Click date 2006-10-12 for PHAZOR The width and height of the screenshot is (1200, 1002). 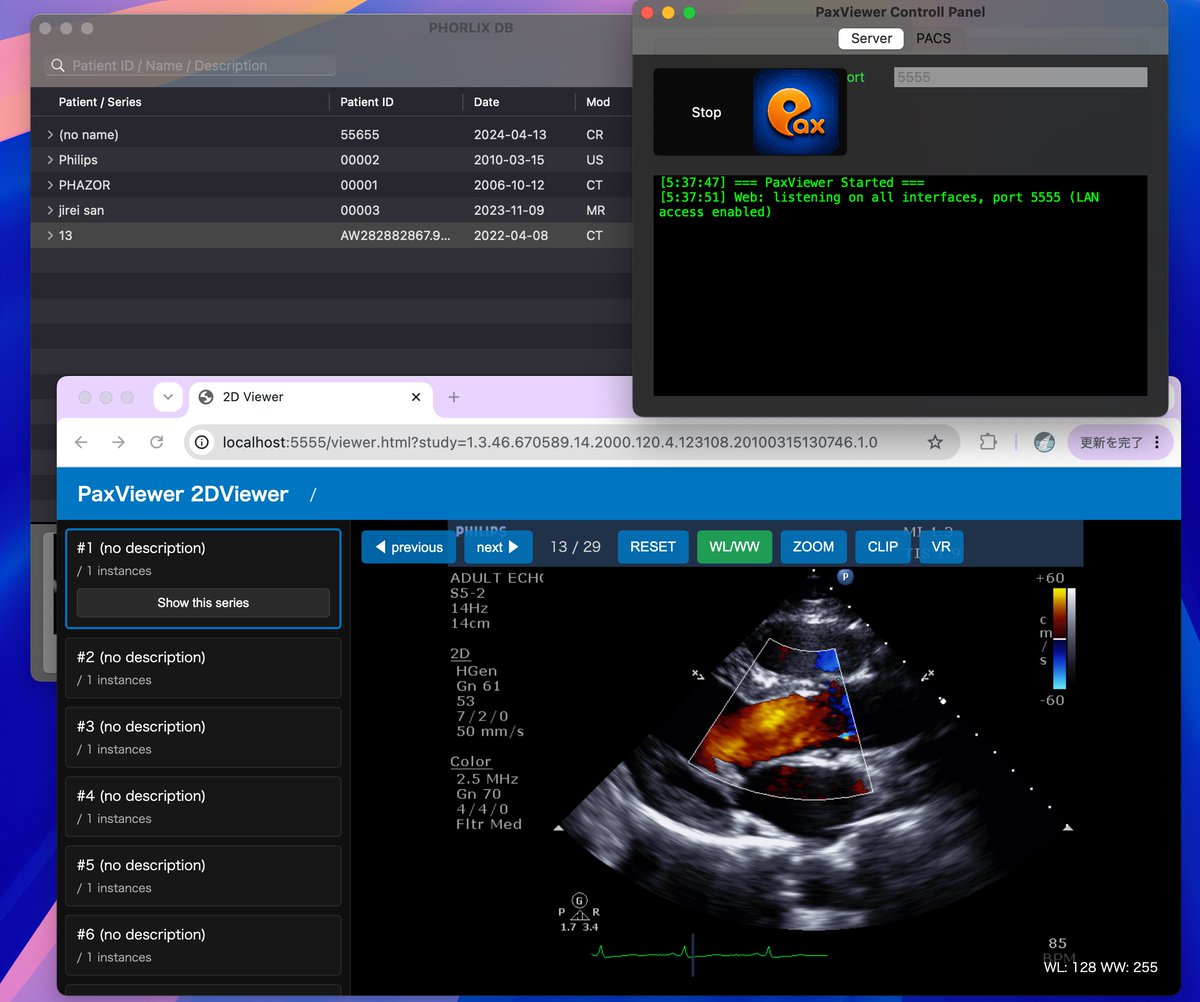509,185
